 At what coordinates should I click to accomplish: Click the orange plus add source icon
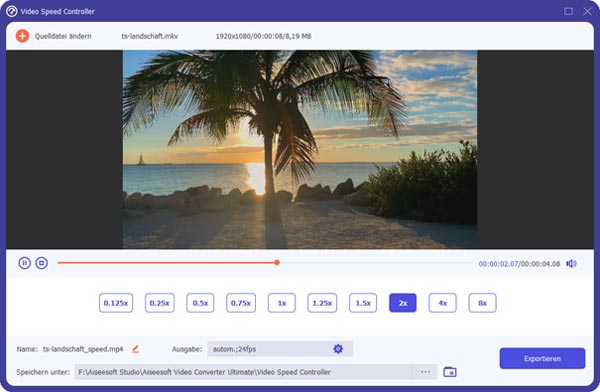click(x=22, y=36)
